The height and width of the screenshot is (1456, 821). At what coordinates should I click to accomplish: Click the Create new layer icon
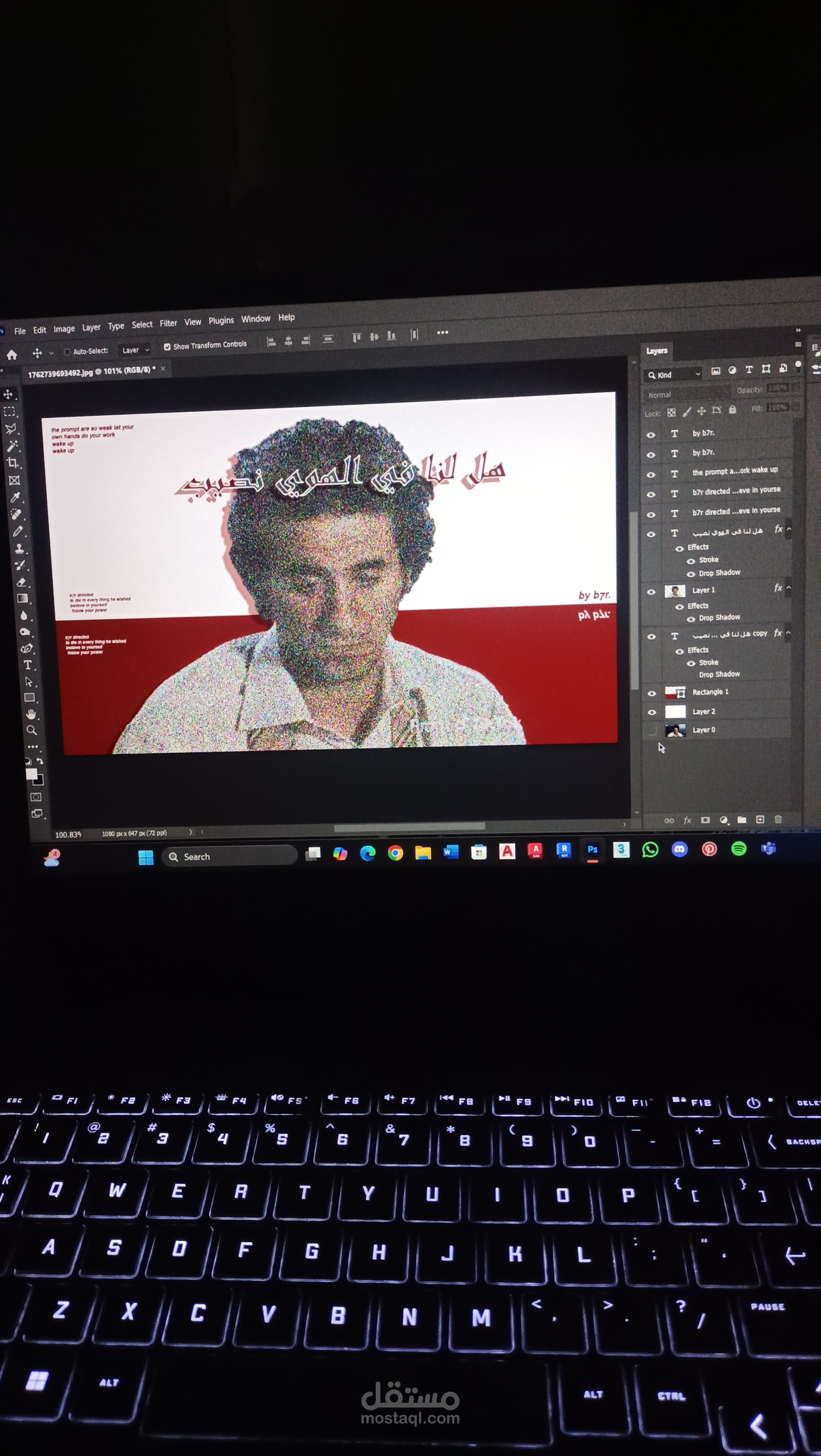(x=761, y=820)
